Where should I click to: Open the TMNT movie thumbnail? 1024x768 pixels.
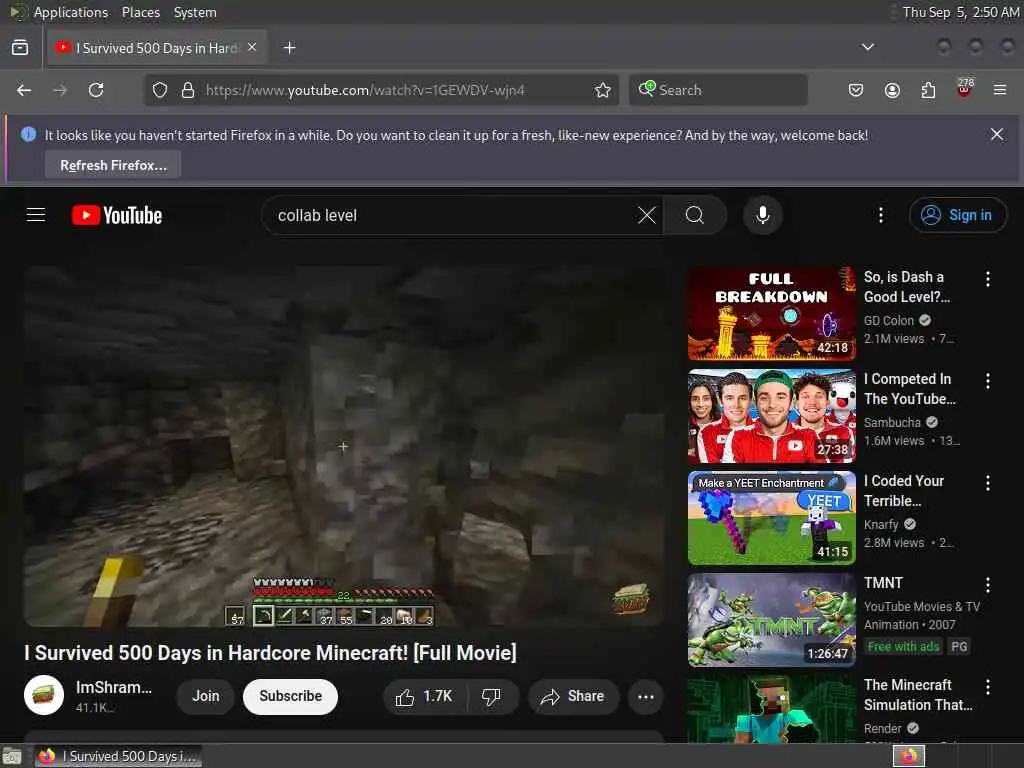point(772,620)
